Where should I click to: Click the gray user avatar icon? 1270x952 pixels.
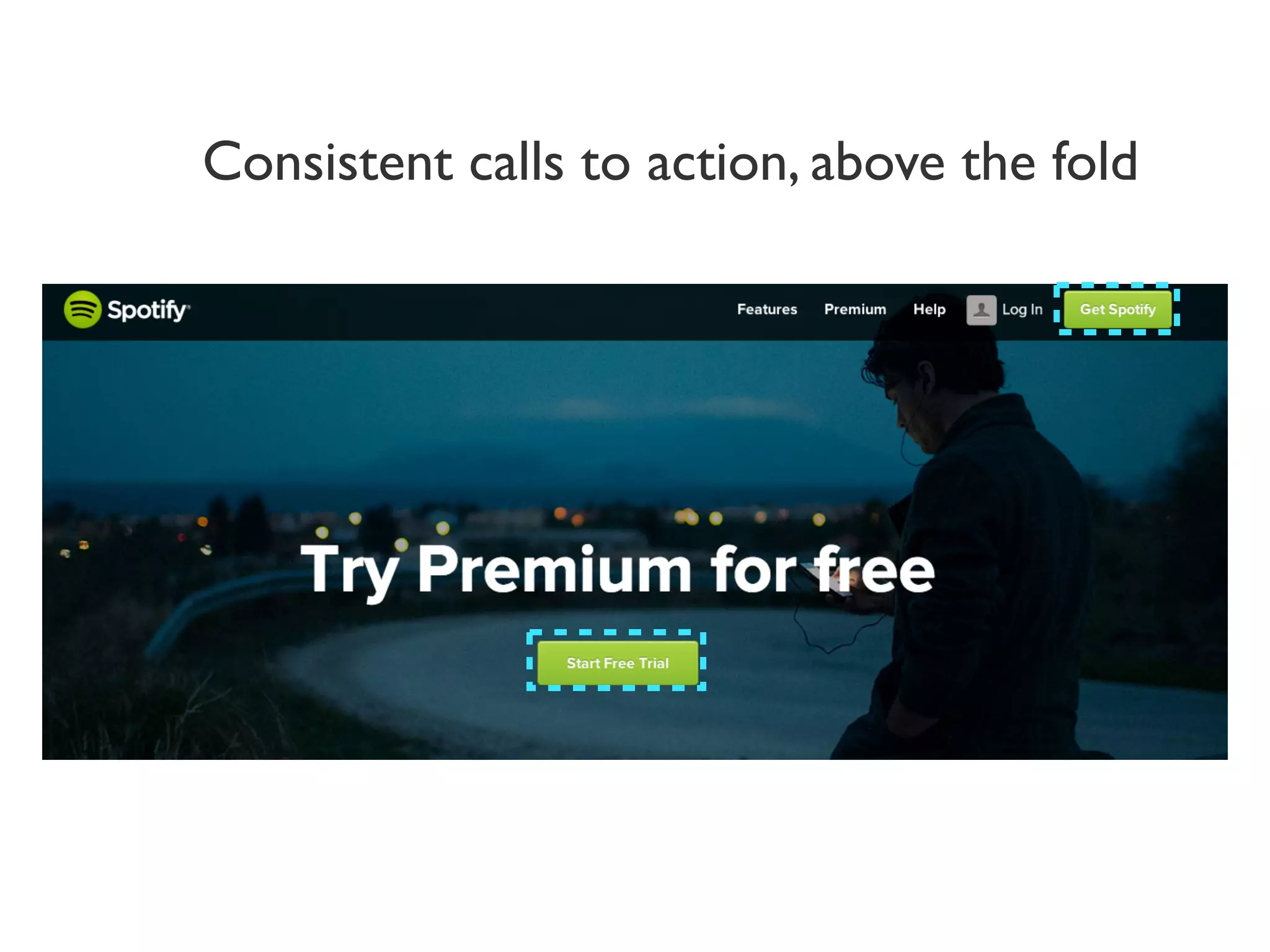[x=981, y=310]
